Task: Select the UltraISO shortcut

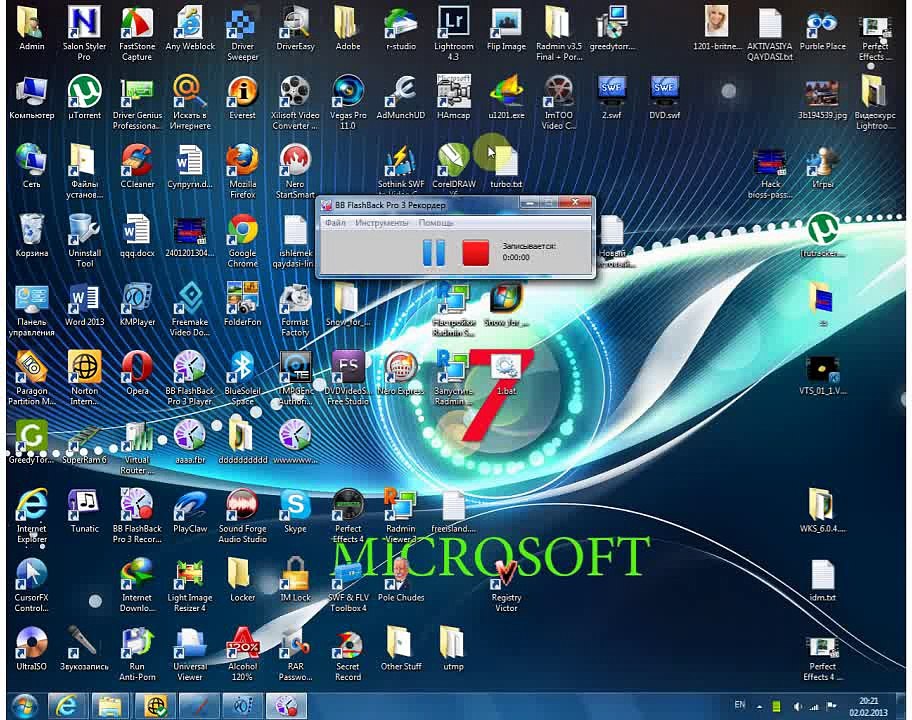Action: 31,649
